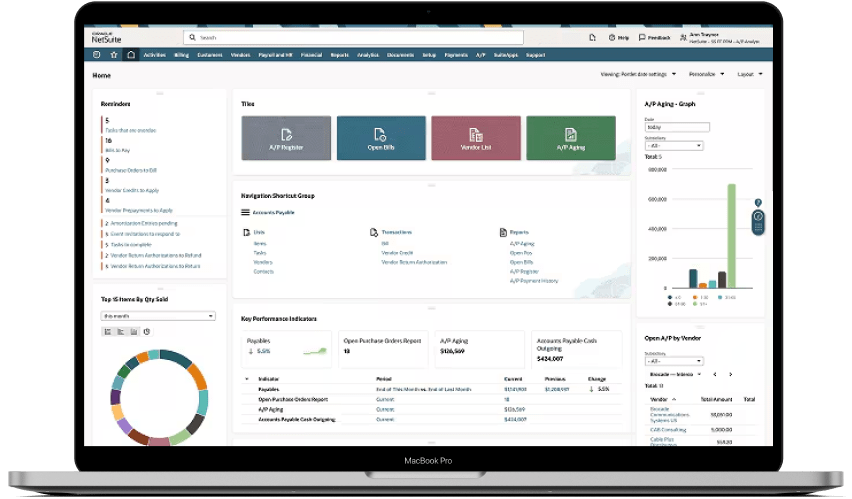Open Feedback in the header
Image resolution: width=852 pixels, height=499 pixels.
654,38
